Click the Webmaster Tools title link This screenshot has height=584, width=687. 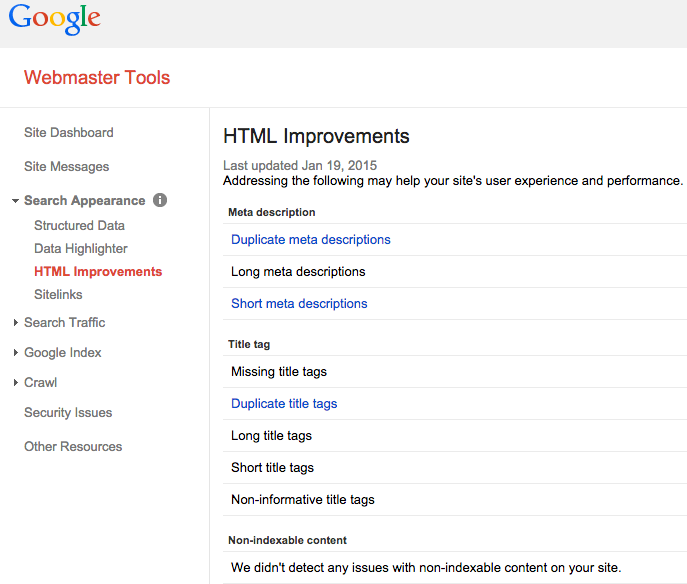click(x=97, y=78)
